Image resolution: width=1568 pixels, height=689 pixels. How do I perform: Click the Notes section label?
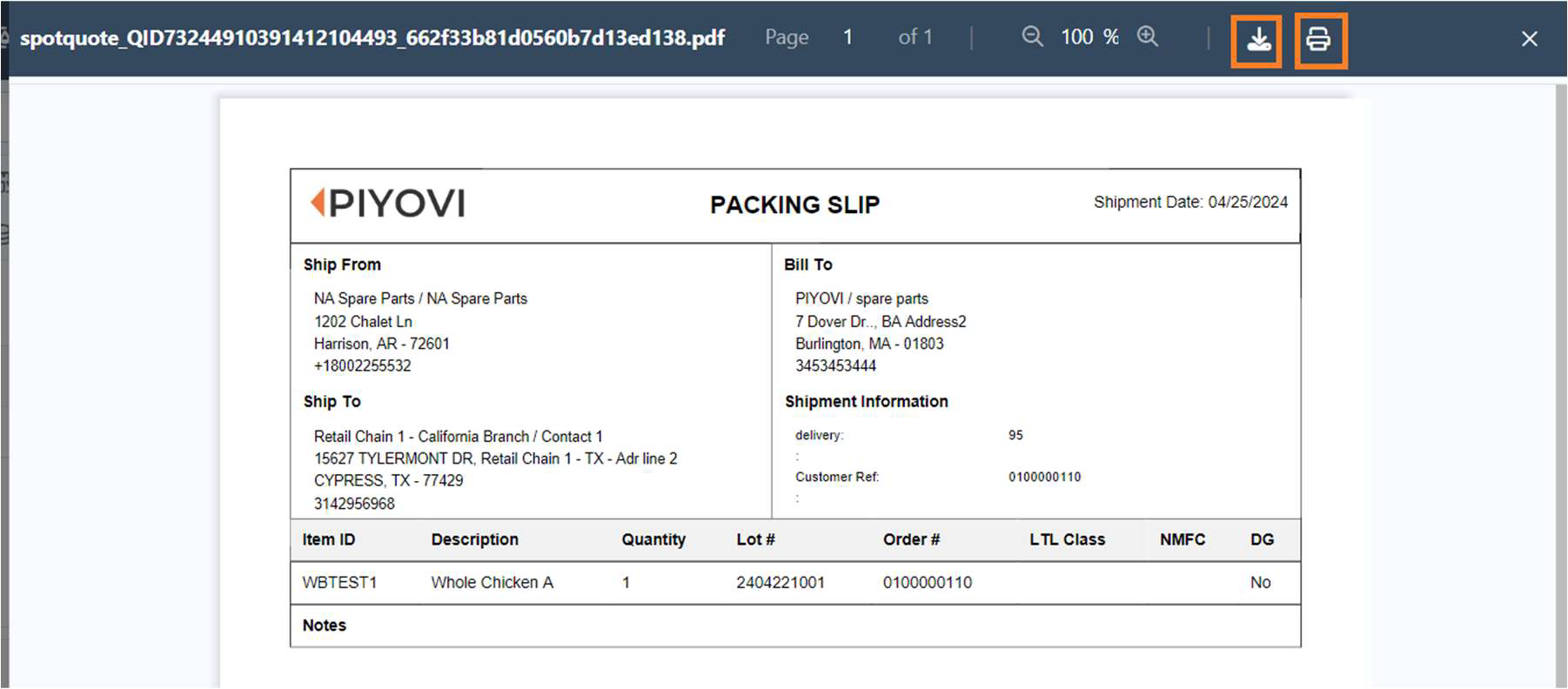point(324,625)
